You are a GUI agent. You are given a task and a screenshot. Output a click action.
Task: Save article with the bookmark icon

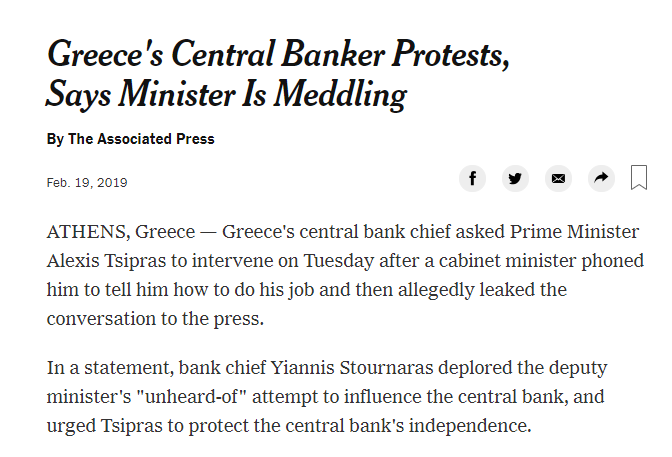(639, 177)
